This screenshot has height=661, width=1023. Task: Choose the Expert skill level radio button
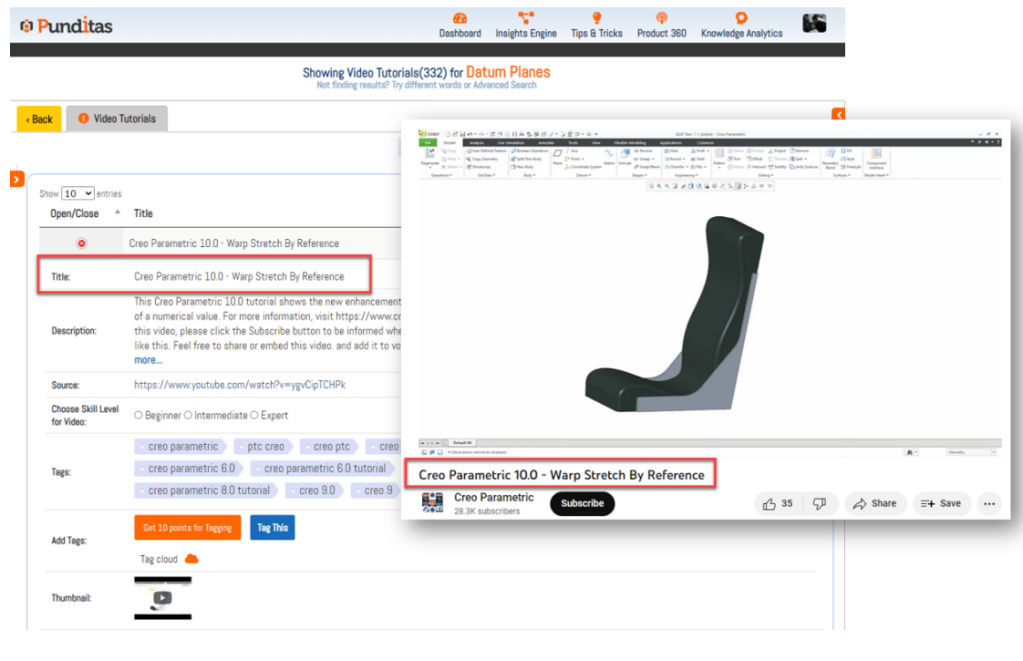click(254, 415)
